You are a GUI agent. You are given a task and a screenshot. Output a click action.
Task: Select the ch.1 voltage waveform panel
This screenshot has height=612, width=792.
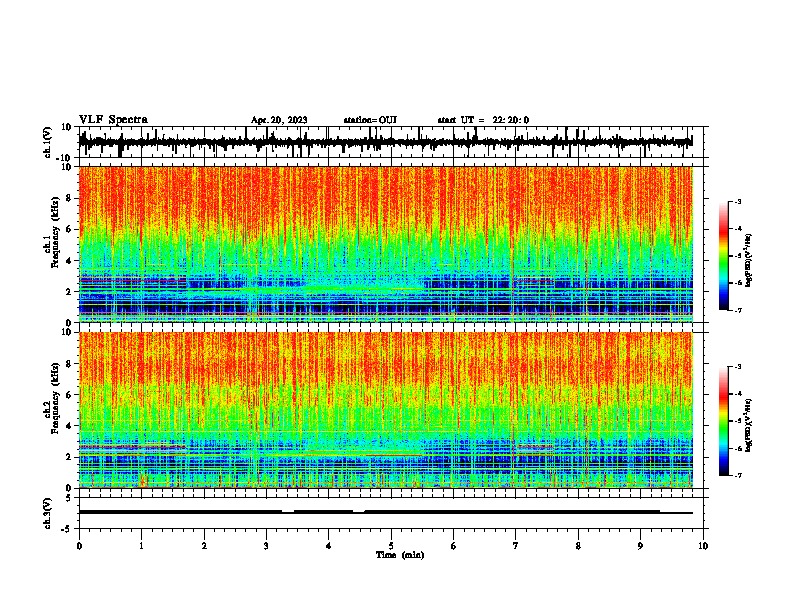point(391,142)
